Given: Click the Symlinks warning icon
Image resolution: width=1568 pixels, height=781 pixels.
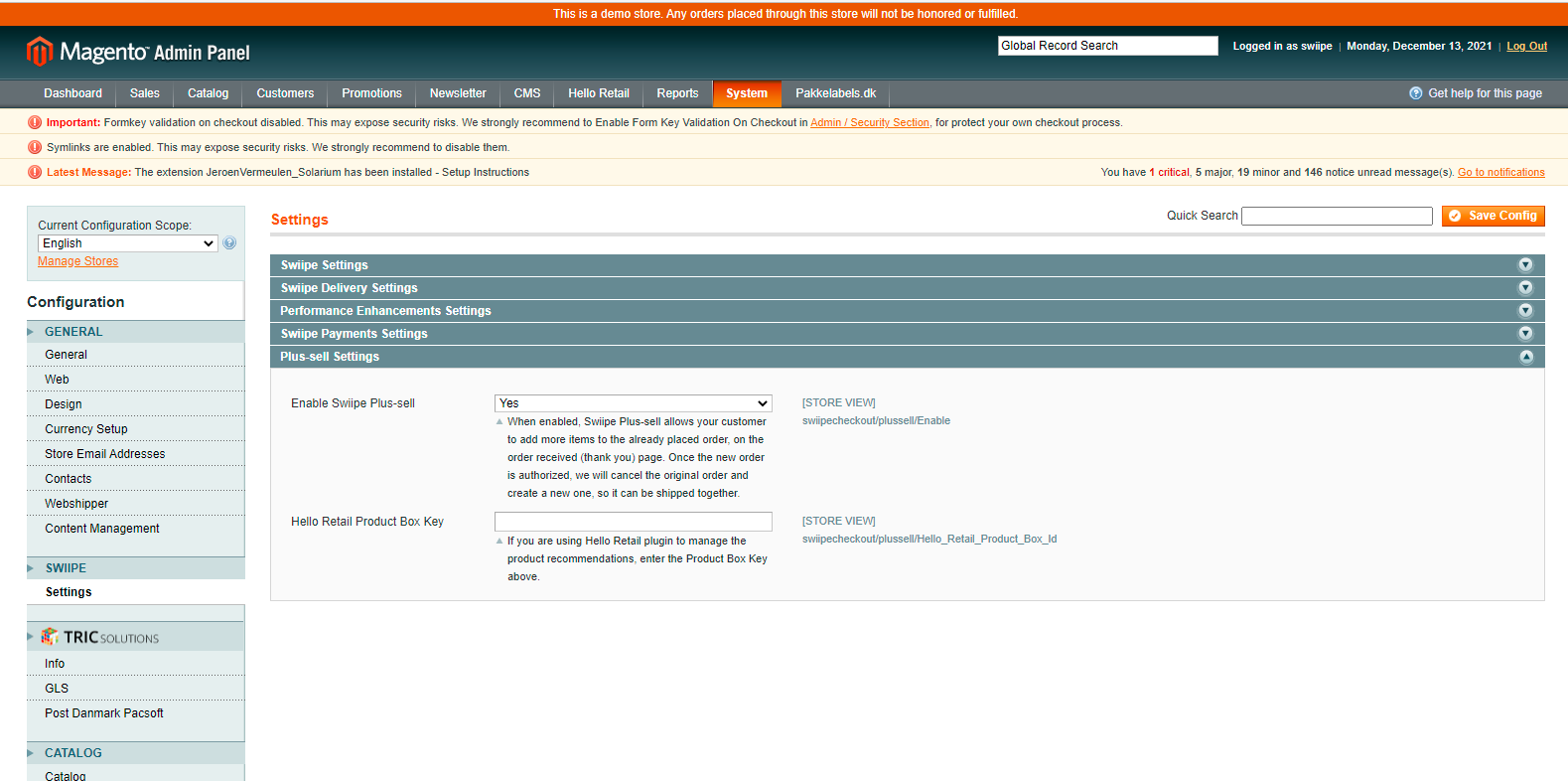Looking at the screenshot, I should tap(35, 147).
